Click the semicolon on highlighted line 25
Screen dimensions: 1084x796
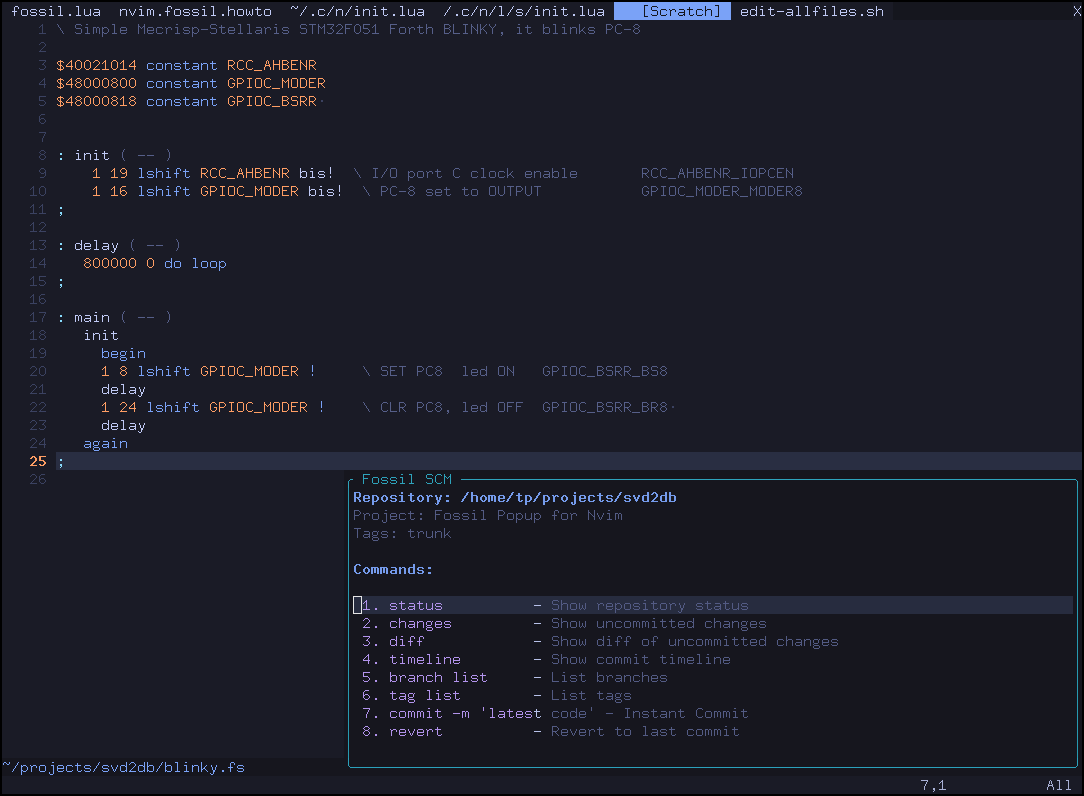click(x=61, y=461)
